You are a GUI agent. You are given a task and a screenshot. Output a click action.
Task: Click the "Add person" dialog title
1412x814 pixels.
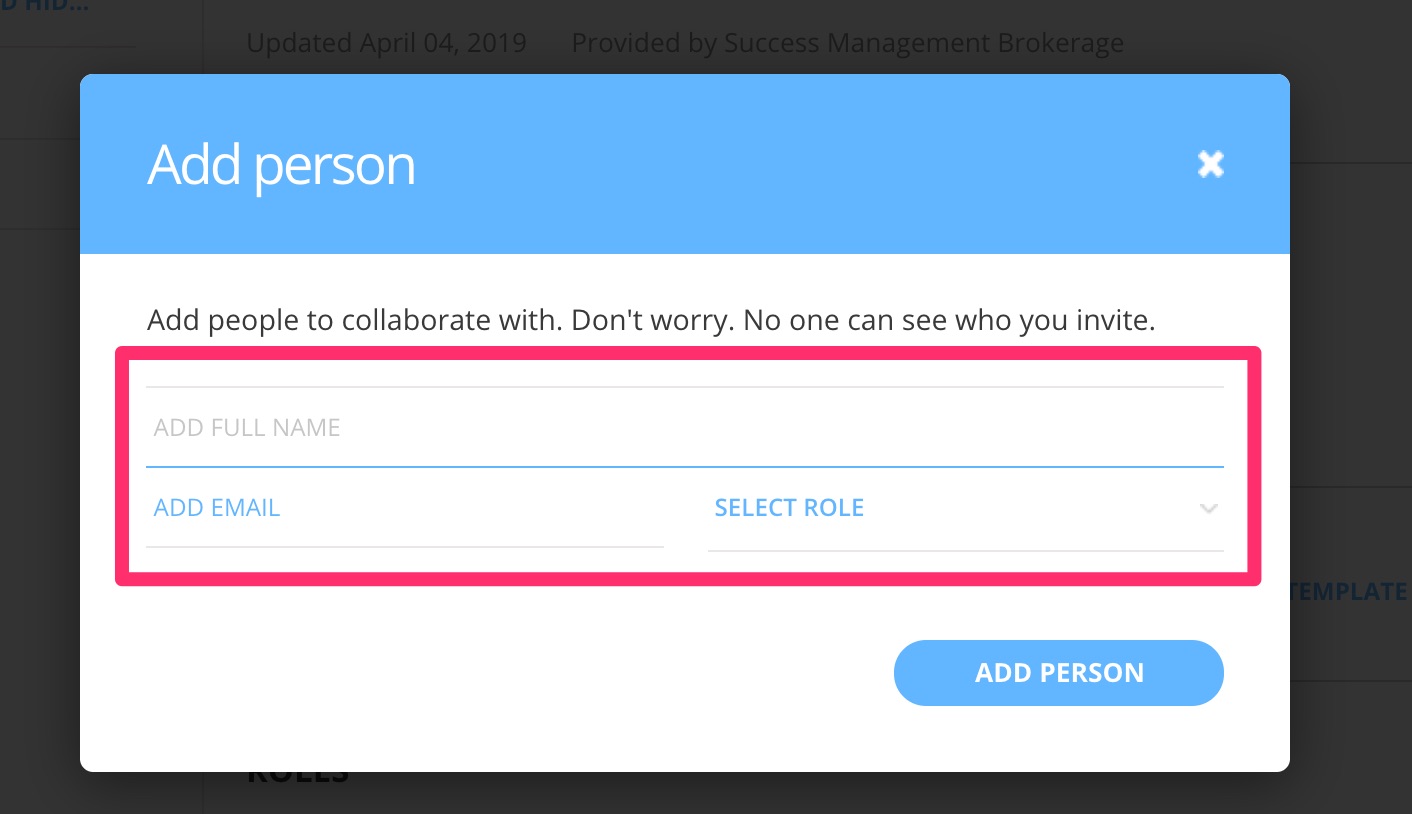point(281,165)
